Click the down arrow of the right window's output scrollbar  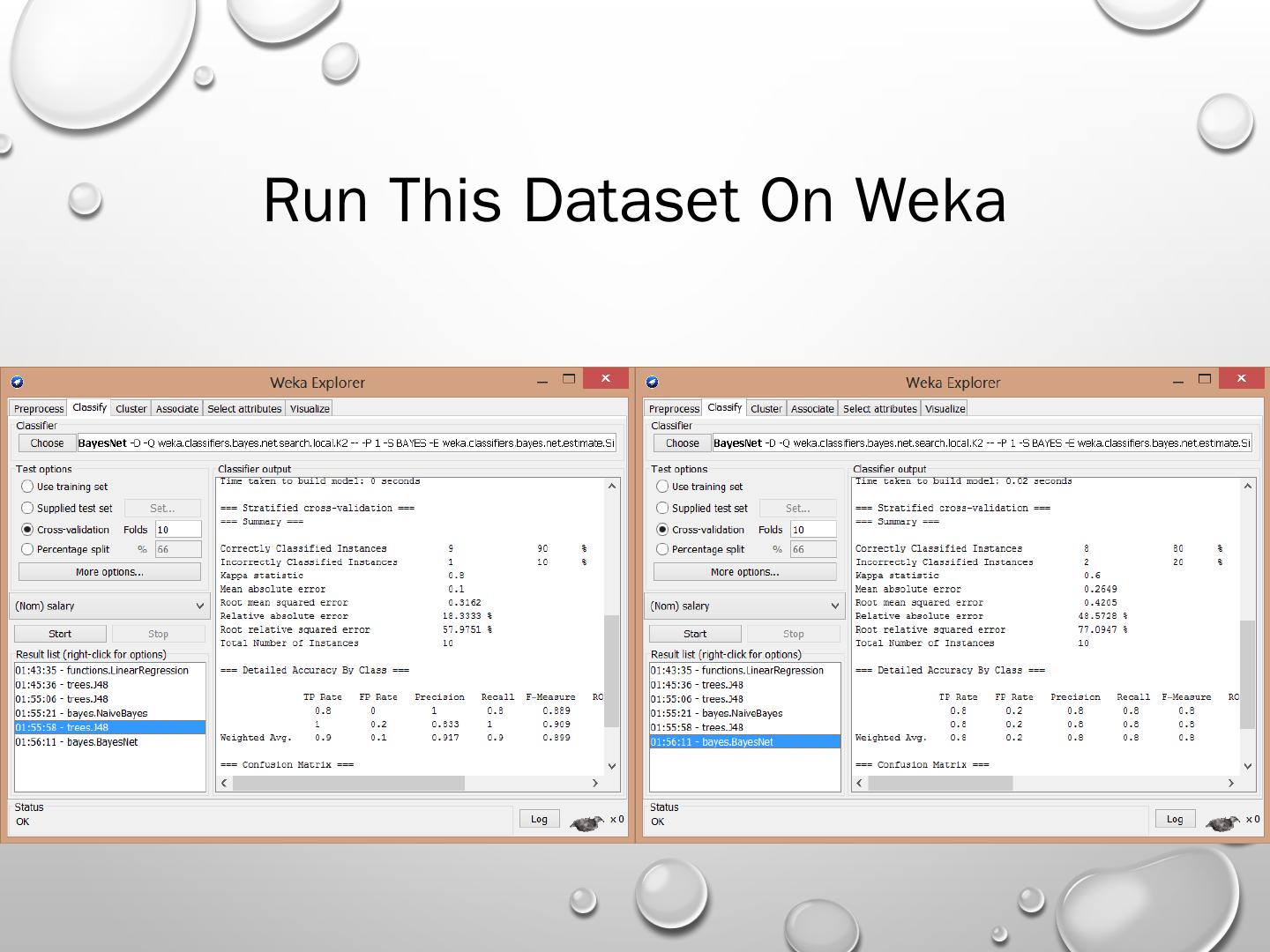tap(1248, 766)
